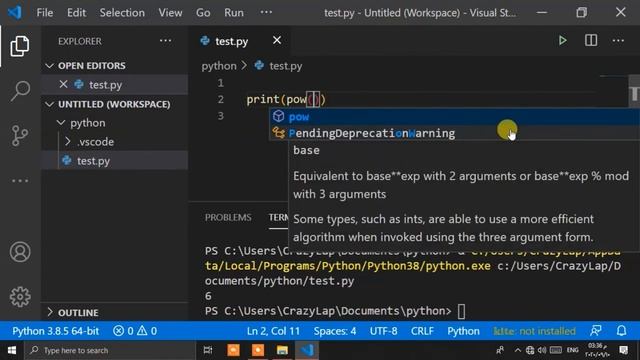Image resolution: width=640 pixels, height=360 pixels.
Task: Click python breadcrumb segment
Action: tap(219, 66)
